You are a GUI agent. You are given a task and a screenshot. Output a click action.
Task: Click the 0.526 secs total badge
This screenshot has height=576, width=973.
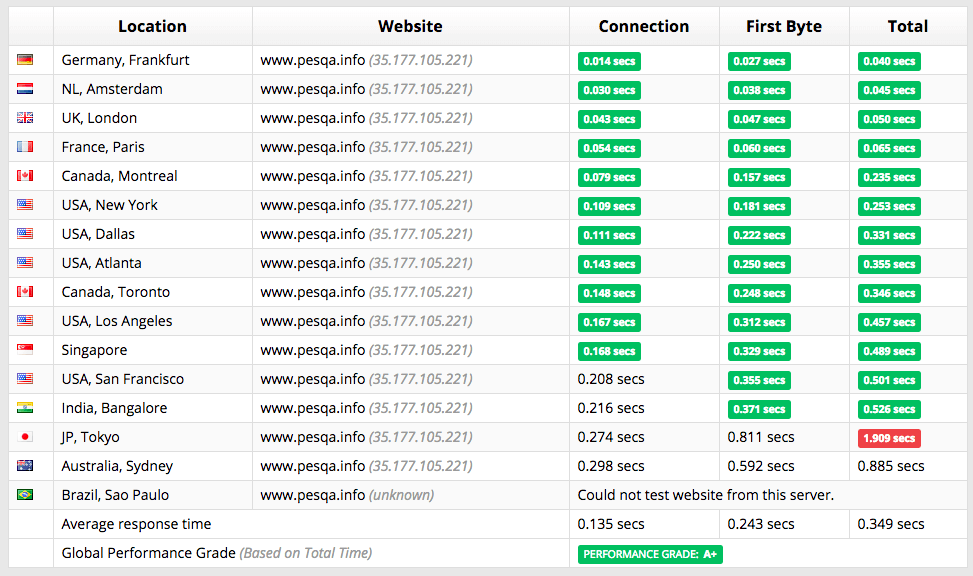click(889, 409)
